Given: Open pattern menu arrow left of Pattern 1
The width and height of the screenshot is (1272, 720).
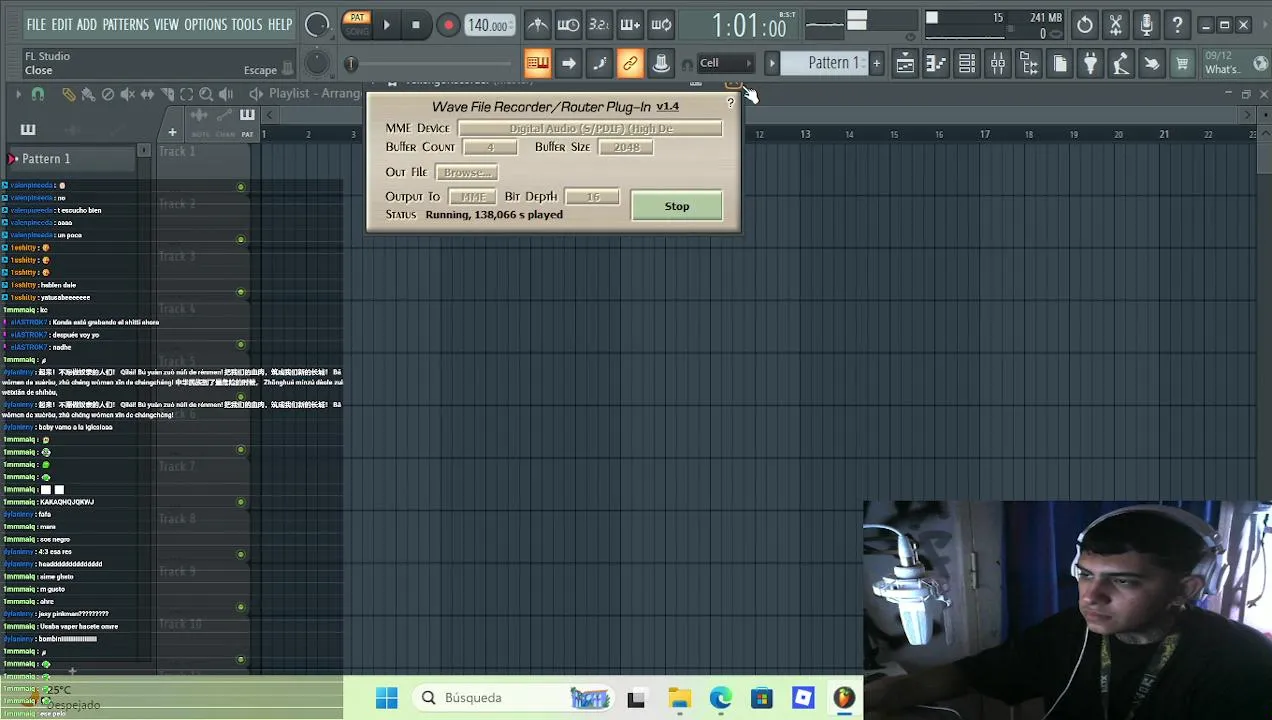Looking at the screenshot, I should (x=772, y=63).
